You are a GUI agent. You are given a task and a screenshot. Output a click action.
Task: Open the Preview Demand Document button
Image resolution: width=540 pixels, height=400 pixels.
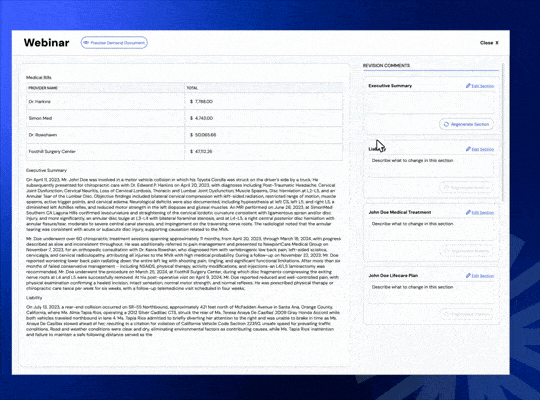pyautogui.click(x=114, y=43)
